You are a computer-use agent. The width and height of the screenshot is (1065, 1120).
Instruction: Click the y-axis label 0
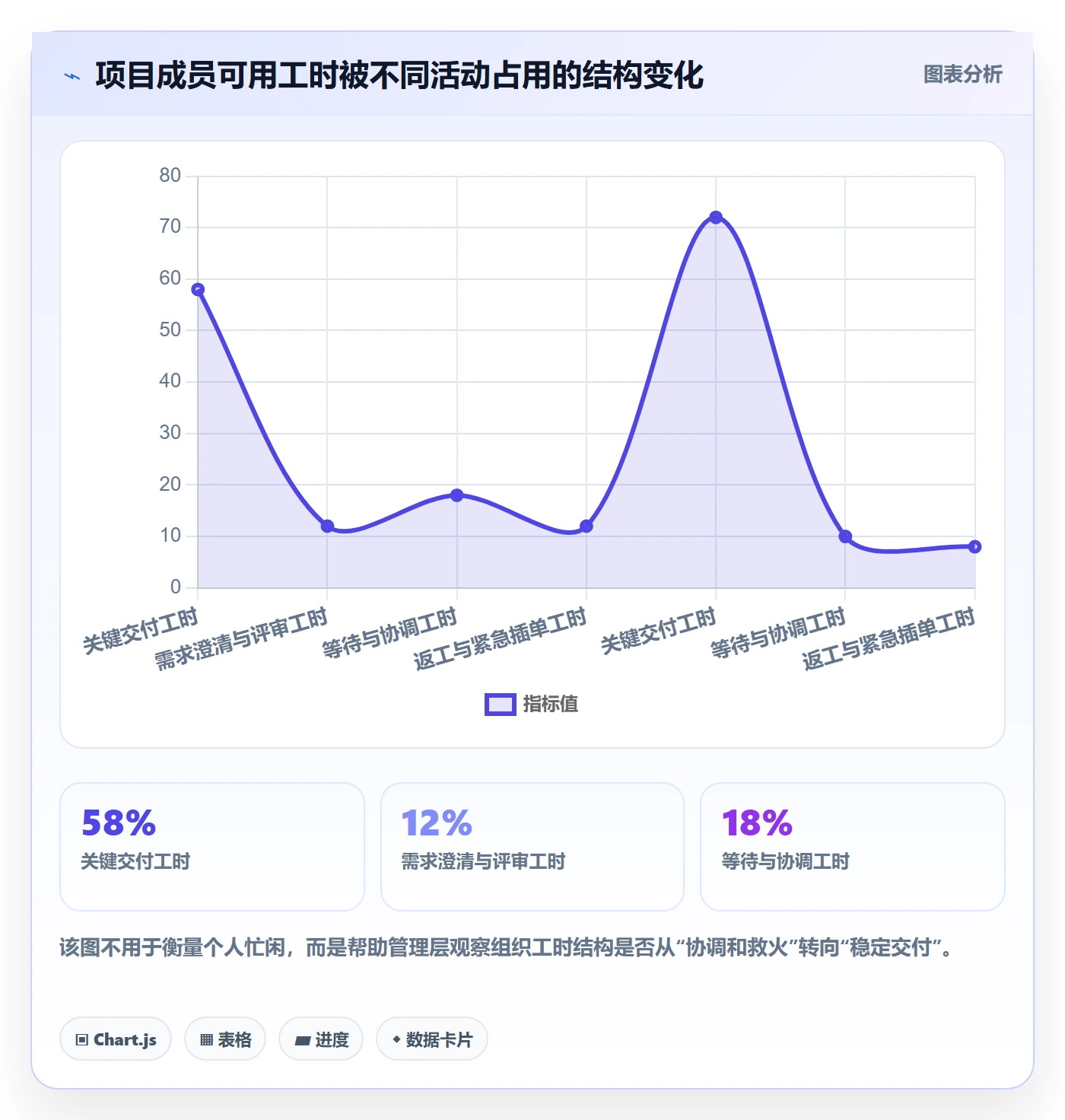176,587
